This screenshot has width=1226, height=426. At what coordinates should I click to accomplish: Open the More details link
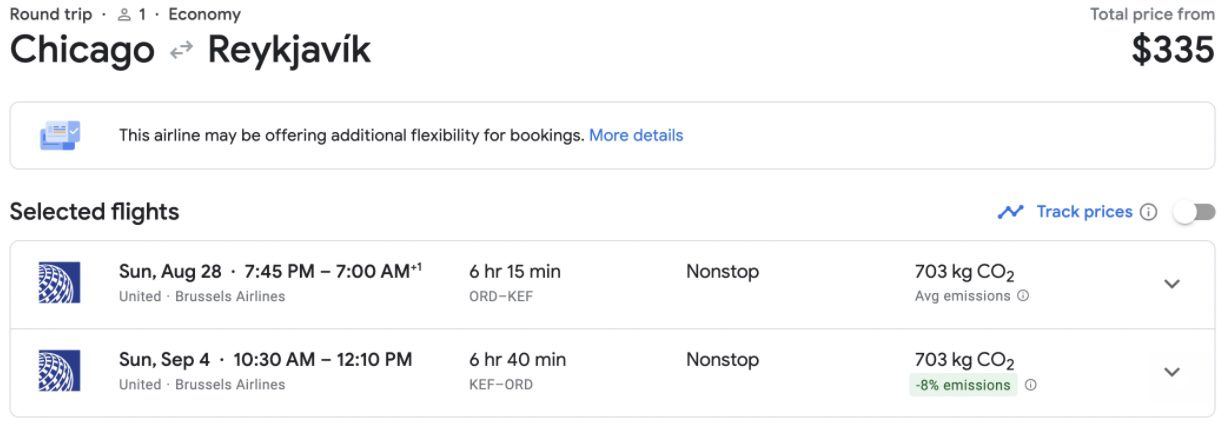(x=636, y=135)
